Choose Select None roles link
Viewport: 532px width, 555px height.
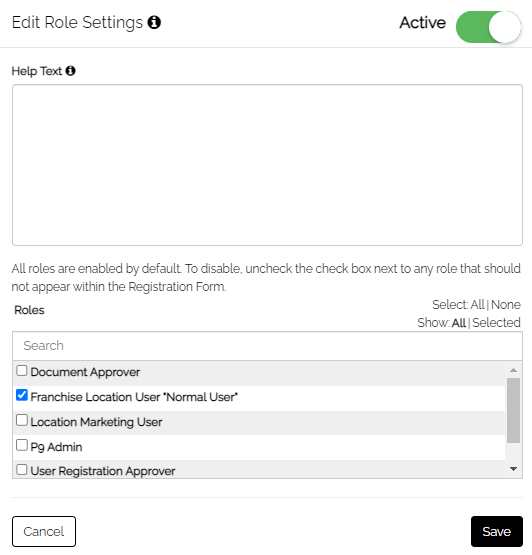505,305
